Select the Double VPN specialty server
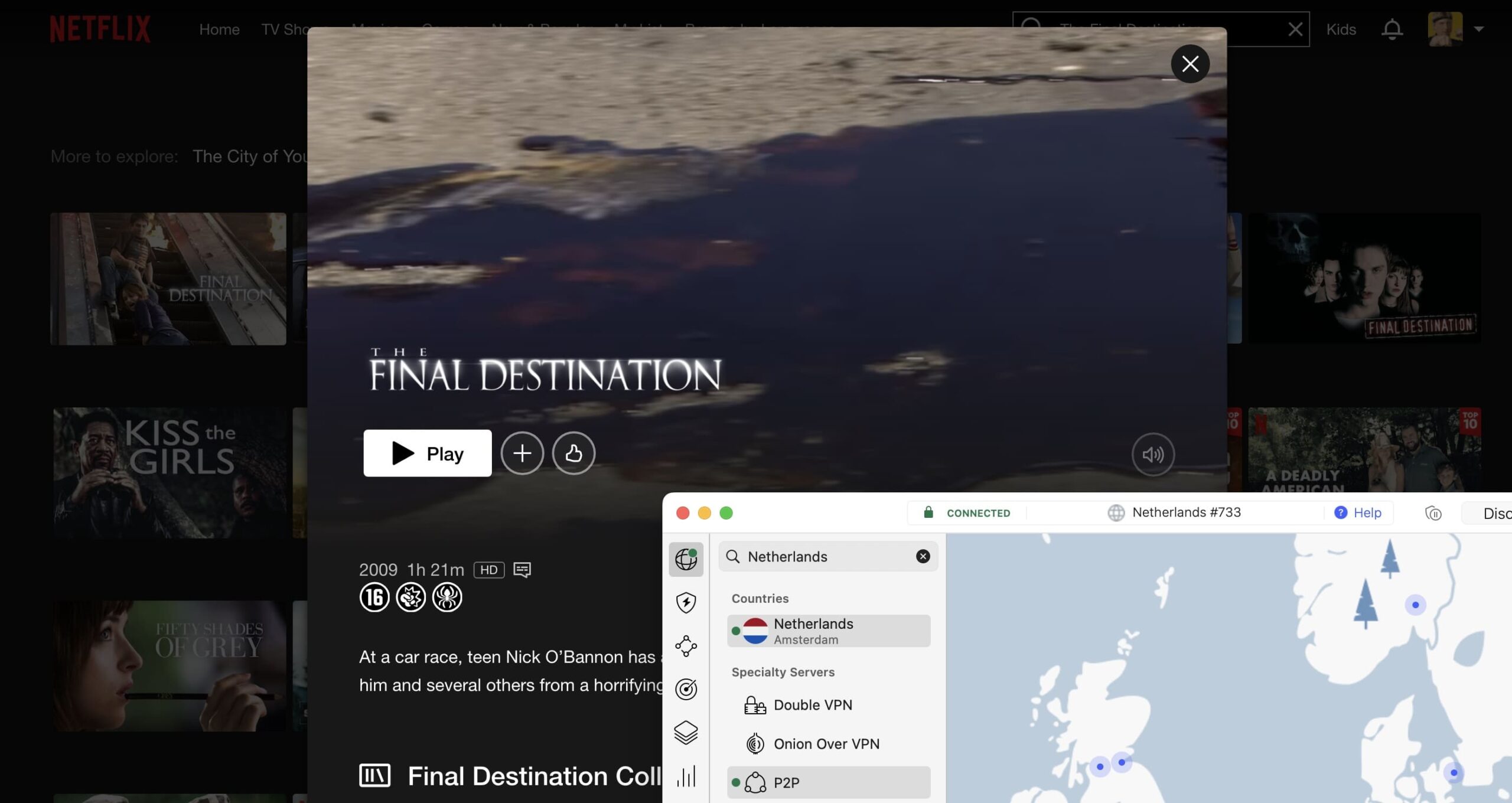Viewport: 1512px width, 803px height. click(x=812, y=705)
